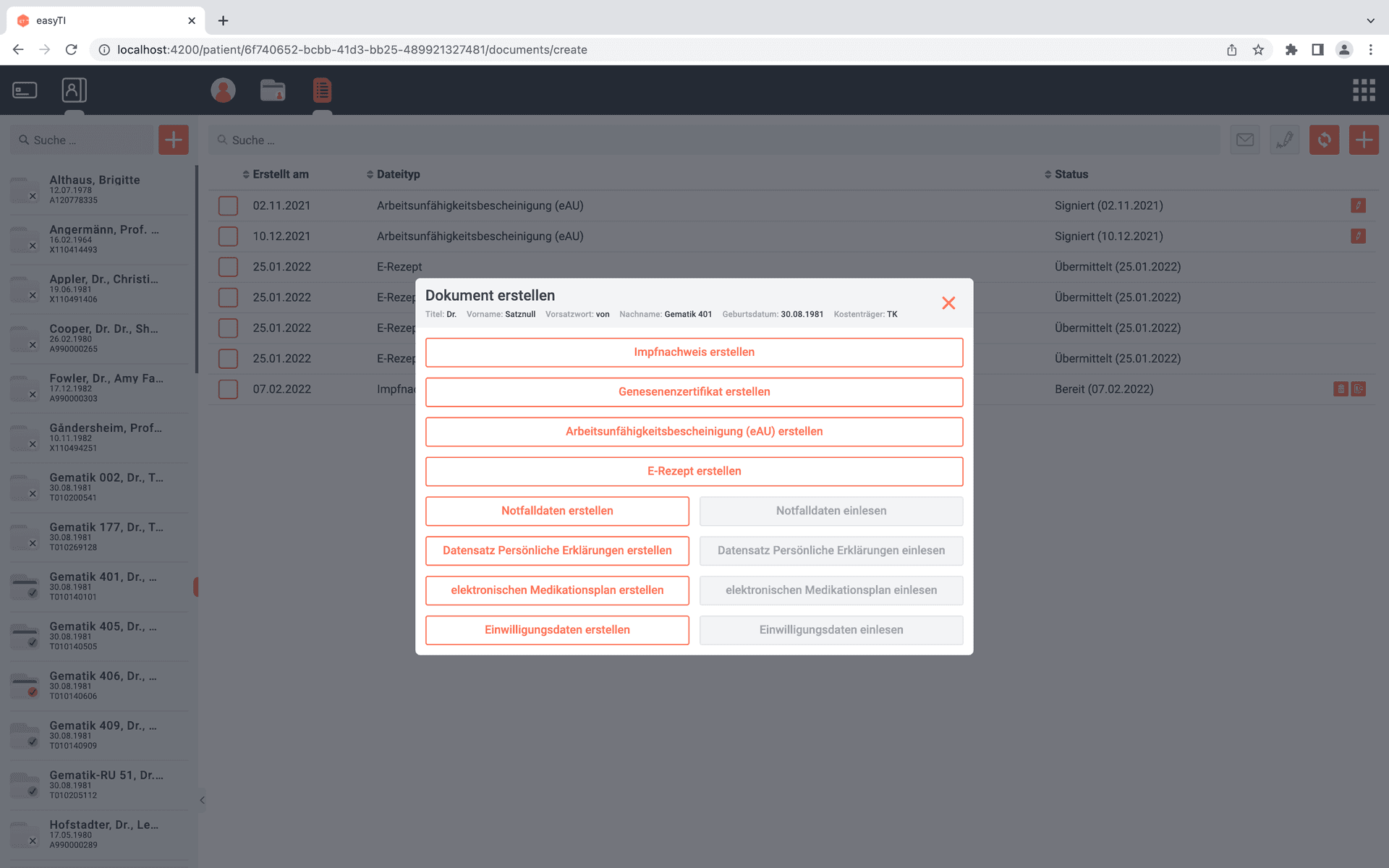Image resolution: width=1389 pixels, height=868 pixels.
Task: Click the mail envelope toolbar icon
Action: 1245,140
